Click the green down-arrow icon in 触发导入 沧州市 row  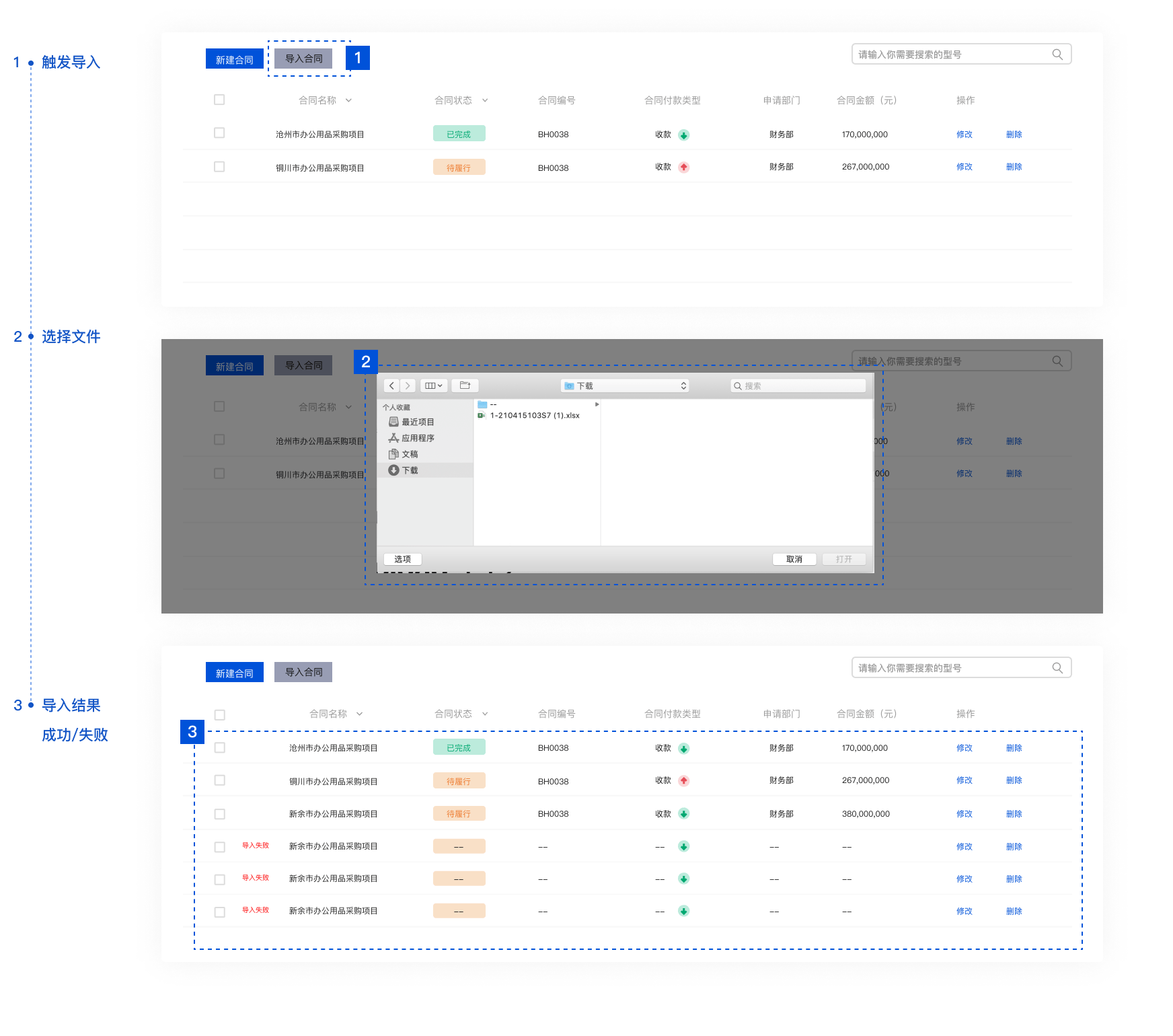click(x=683, y=135)
